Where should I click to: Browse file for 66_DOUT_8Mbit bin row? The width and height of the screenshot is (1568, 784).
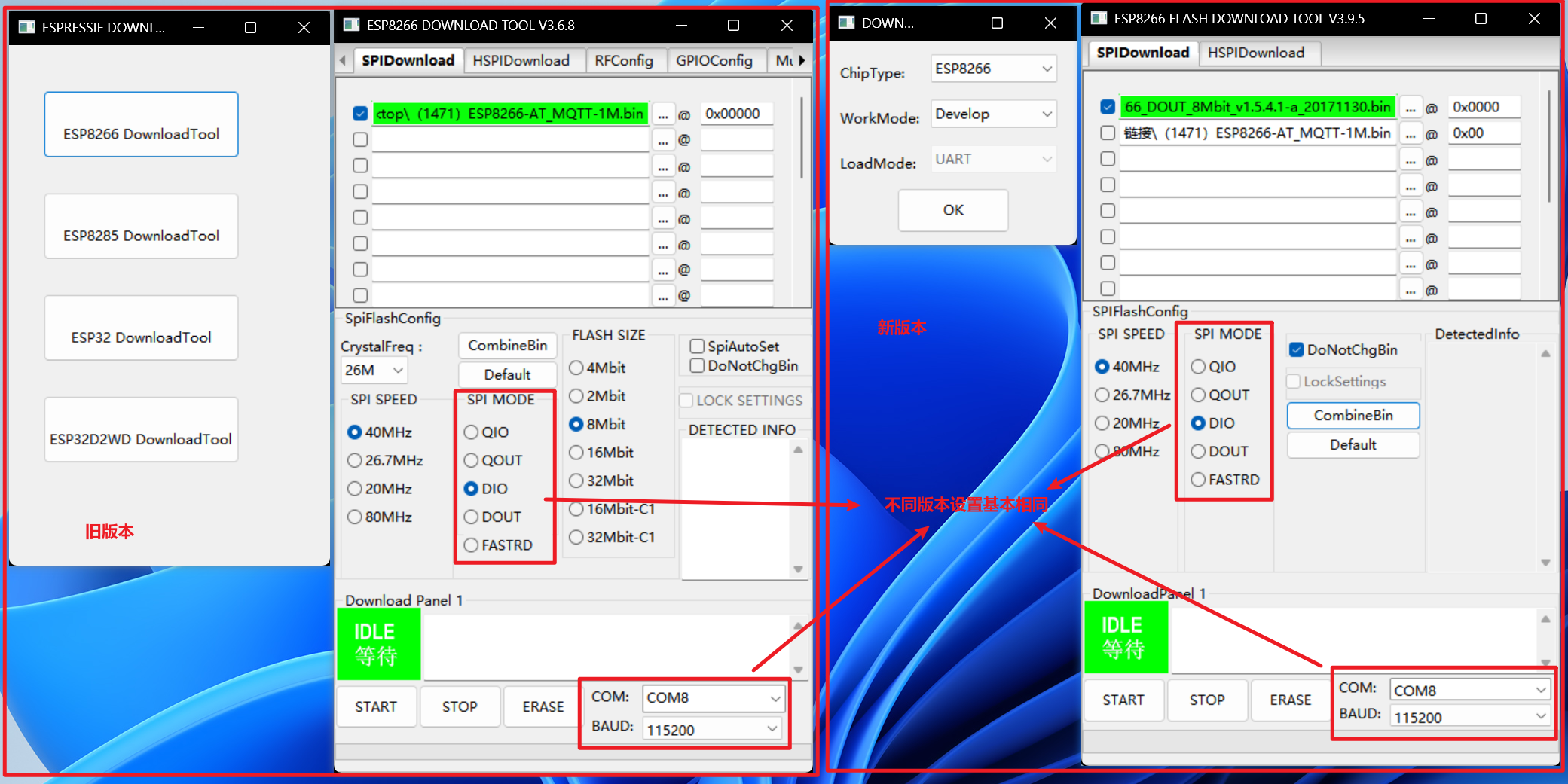pyautogui.click(x=1411, y=108)
